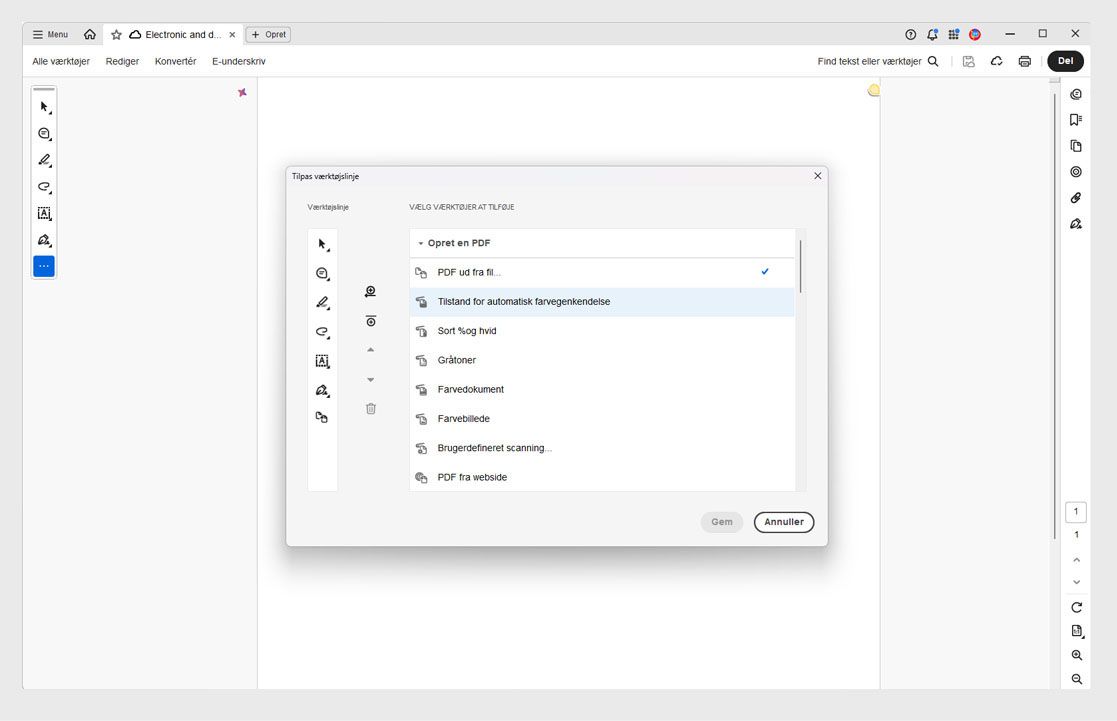This screenshot has width=1117, height=721.
Task: Click the search magnifier icon
Action: [933, 61]
